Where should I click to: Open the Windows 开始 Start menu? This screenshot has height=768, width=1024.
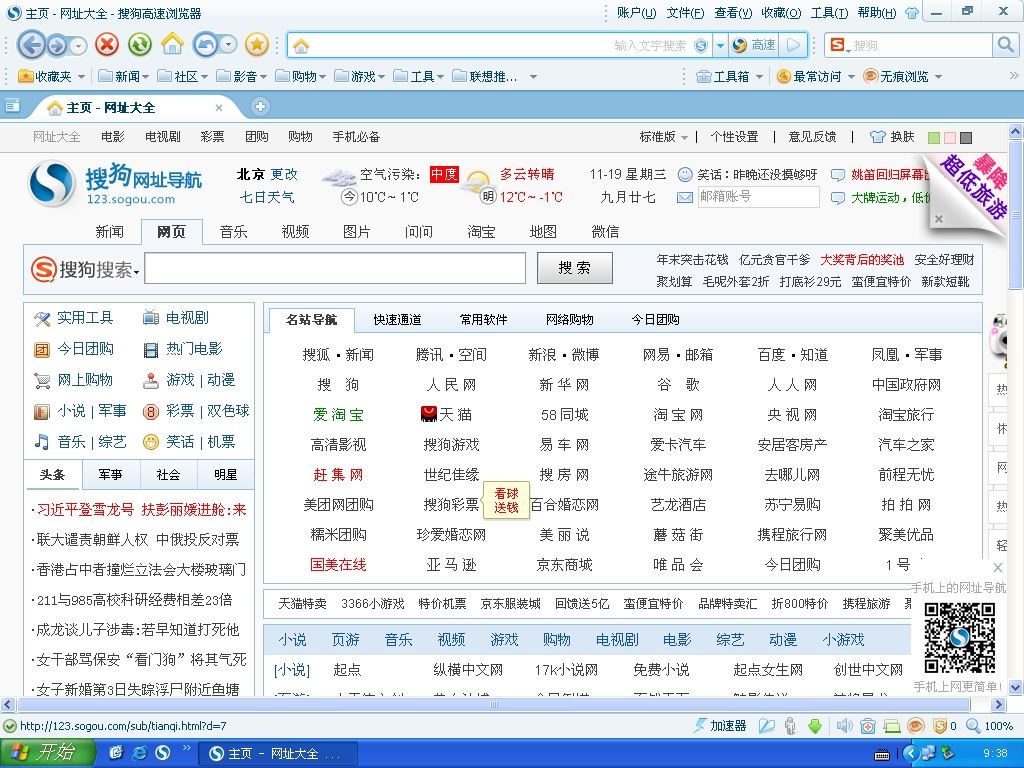46,752
